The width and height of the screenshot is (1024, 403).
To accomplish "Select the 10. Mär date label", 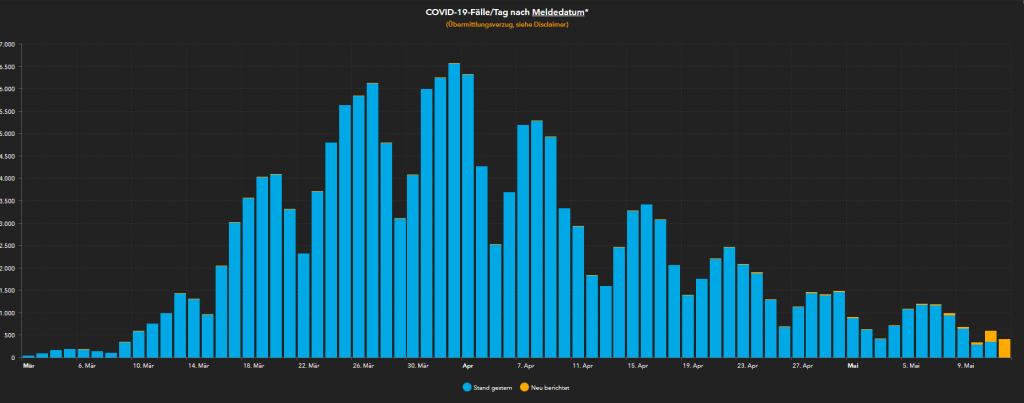I will [142, 366].
